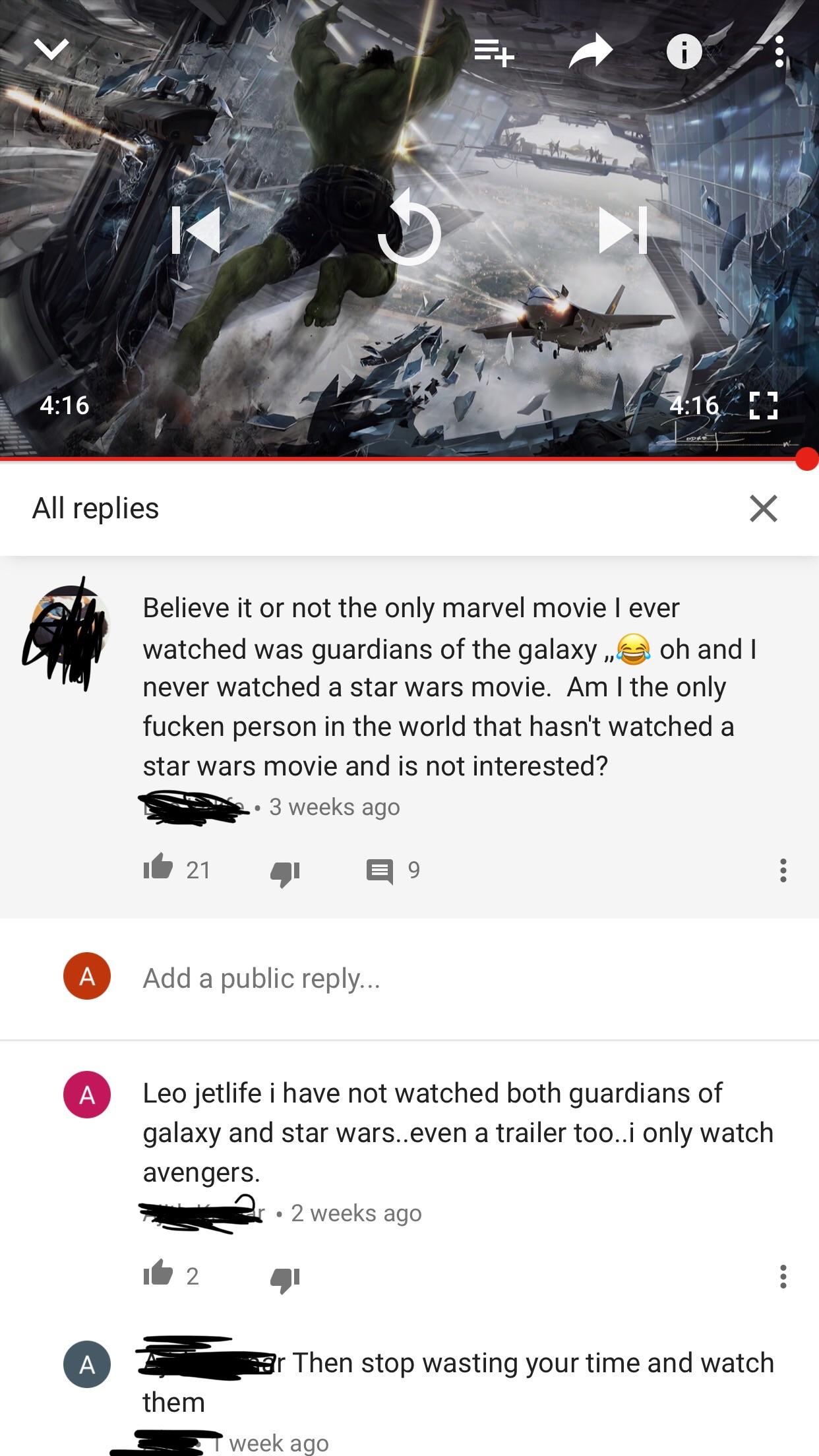Image resolution: width=819 pixels, height=1456 pixels.
Task: Click the red progress bar scrubber
Action: pos(806,459)
